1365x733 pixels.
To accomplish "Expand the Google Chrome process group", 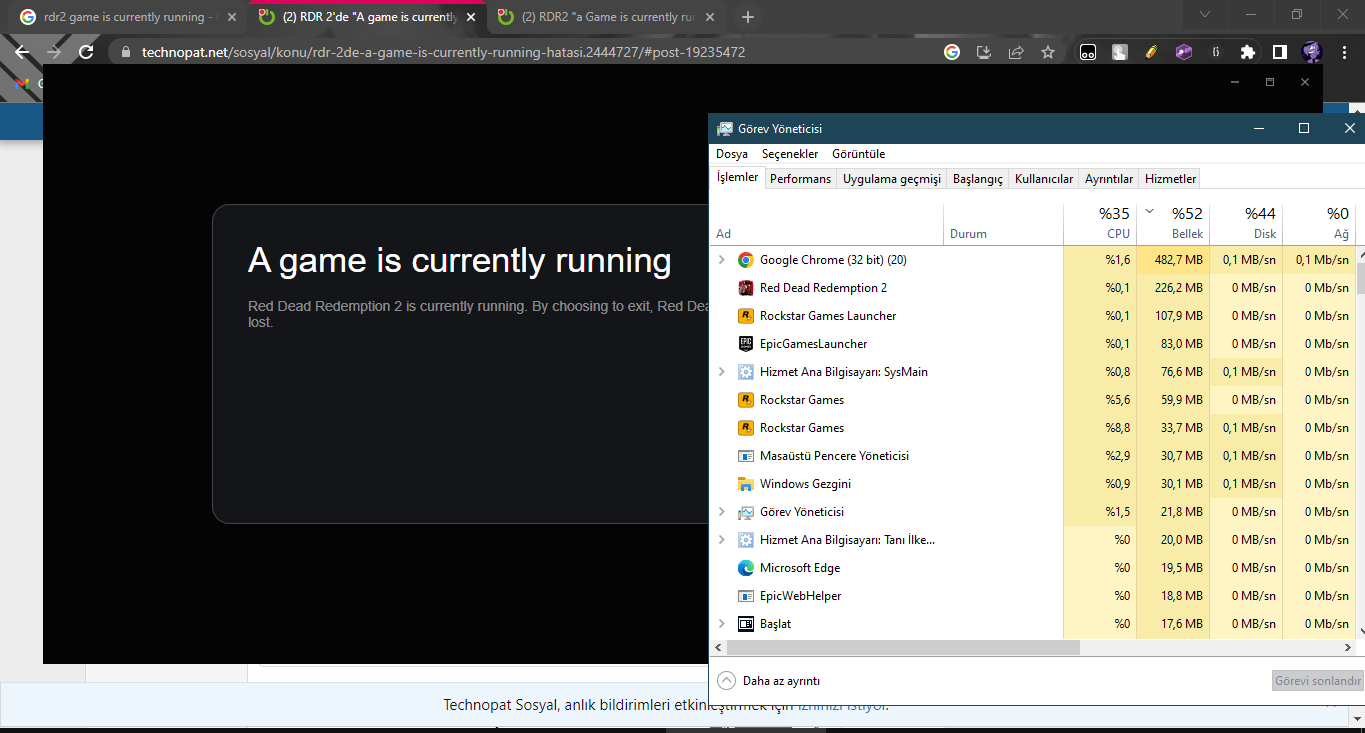I will coord(722,260).
